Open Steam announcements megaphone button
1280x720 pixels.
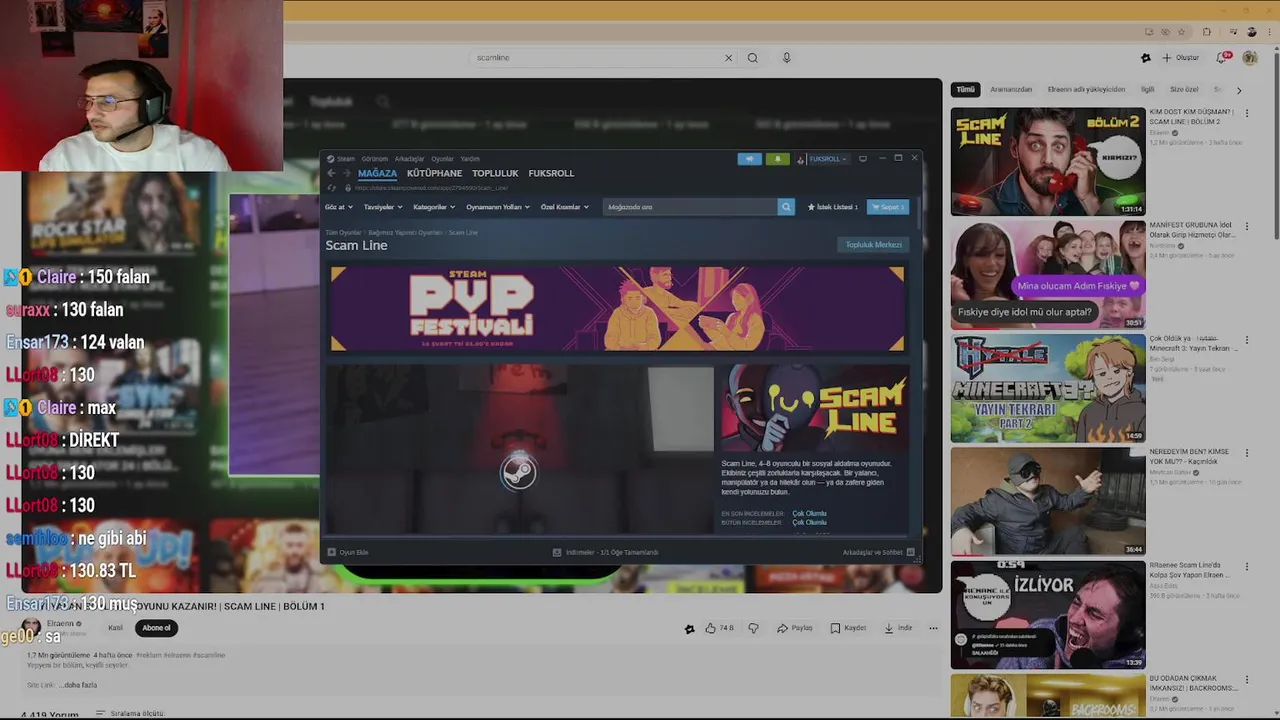pos(749,159)
